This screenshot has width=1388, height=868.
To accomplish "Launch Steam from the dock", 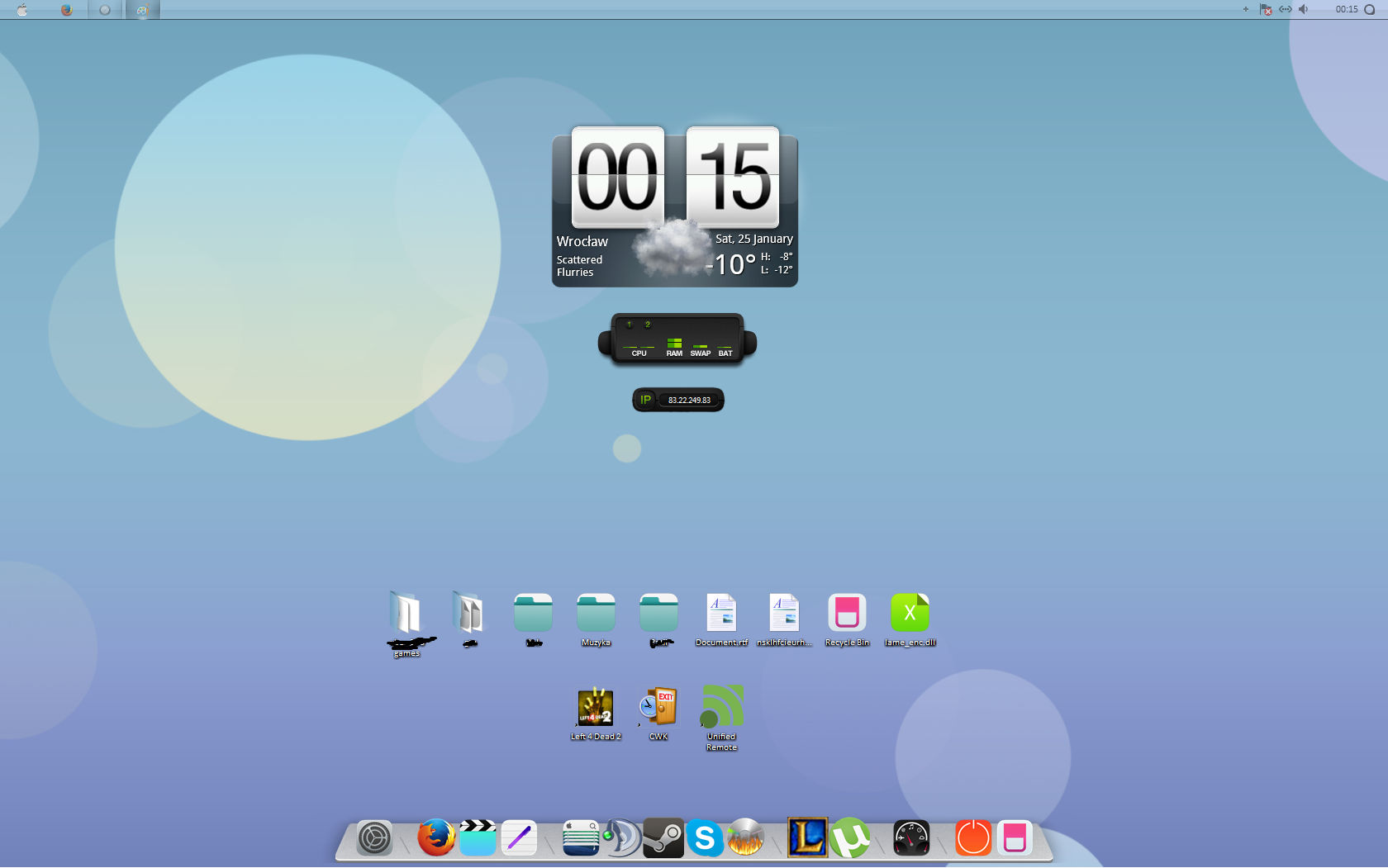I will pos(663,837).
